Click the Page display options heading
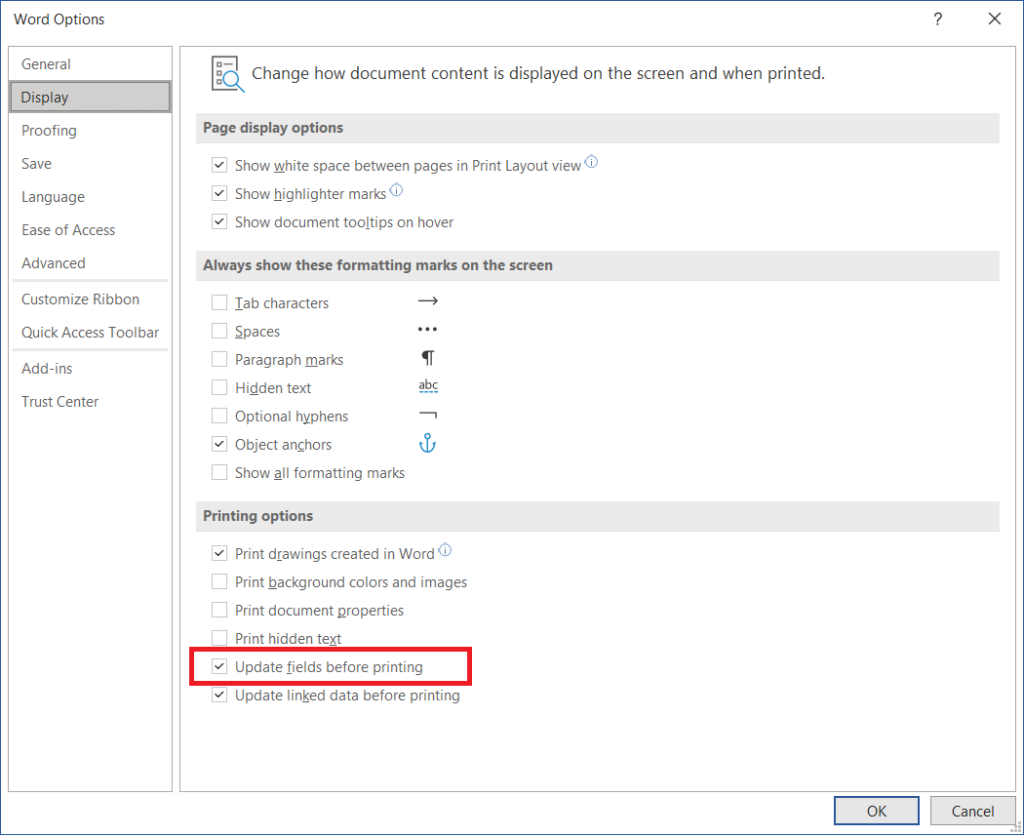This screenshot has height=836, width=1024. pyautogui.click(x=273, y=127)
